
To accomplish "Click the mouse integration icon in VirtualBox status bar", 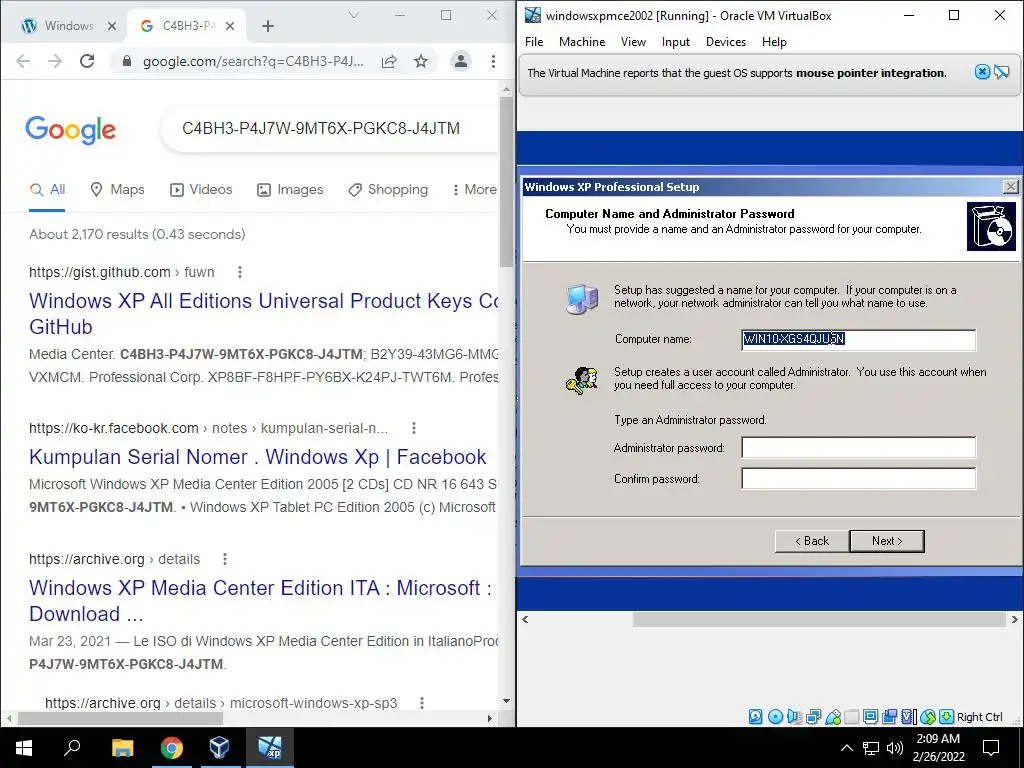I will pyautogui.click(x=928, y=716).
